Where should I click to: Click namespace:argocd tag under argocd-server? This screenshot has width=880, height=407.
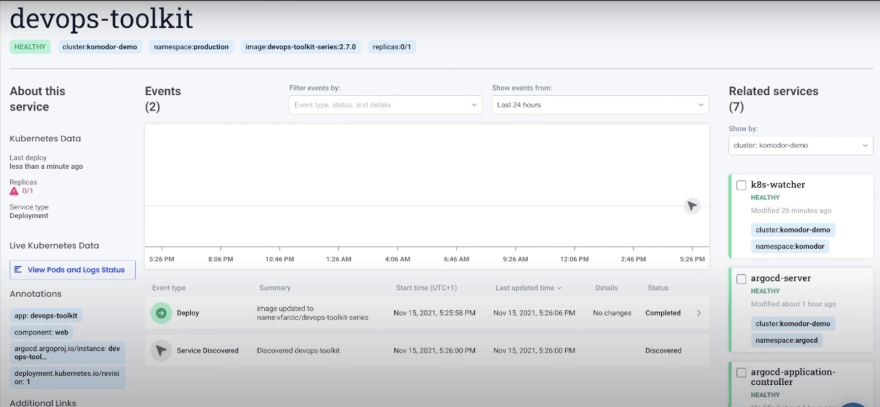787,340
